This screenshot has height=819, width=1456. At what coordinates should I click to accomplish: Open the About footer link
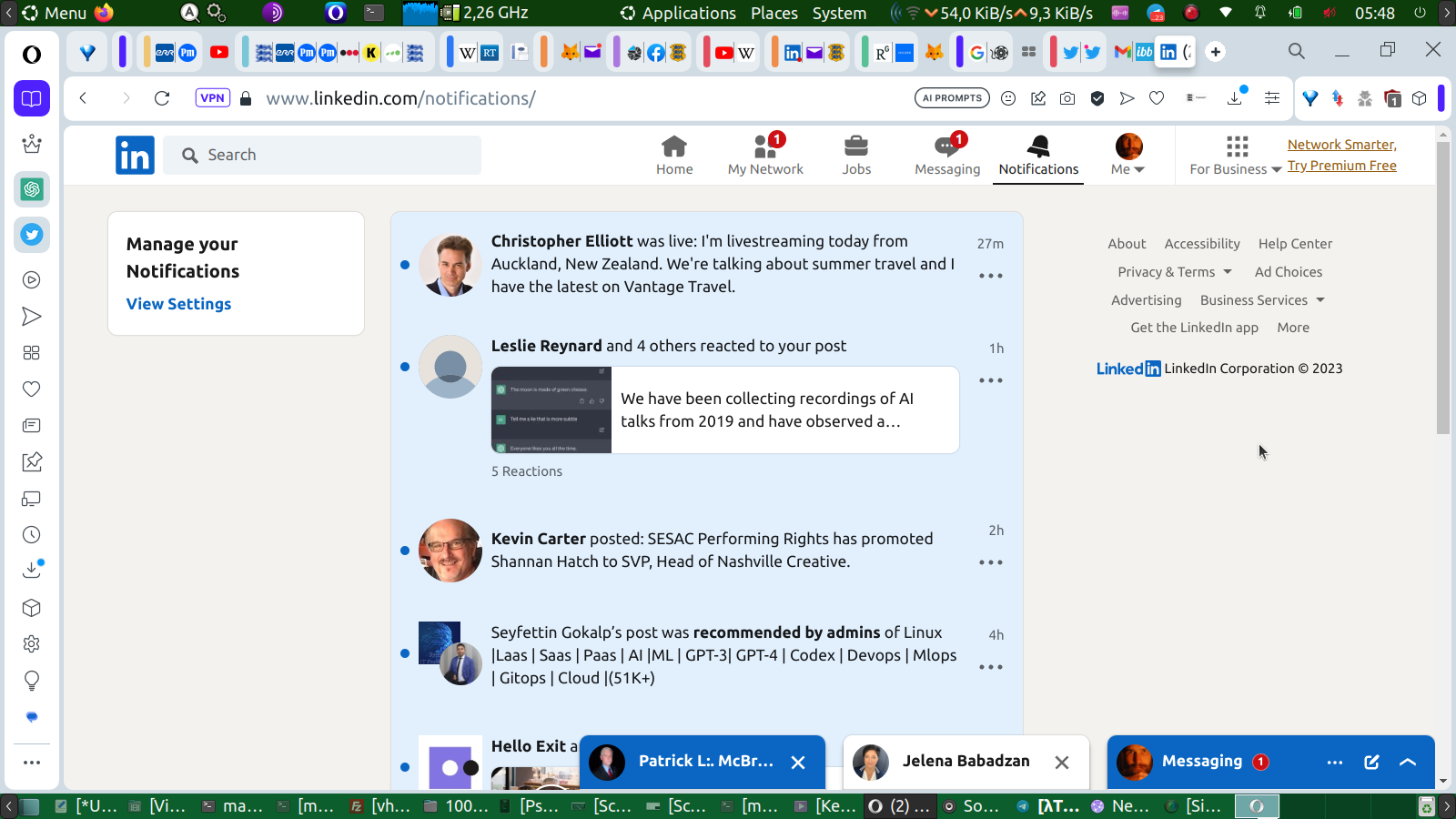pyautogui.click(x=1127, y=244)
